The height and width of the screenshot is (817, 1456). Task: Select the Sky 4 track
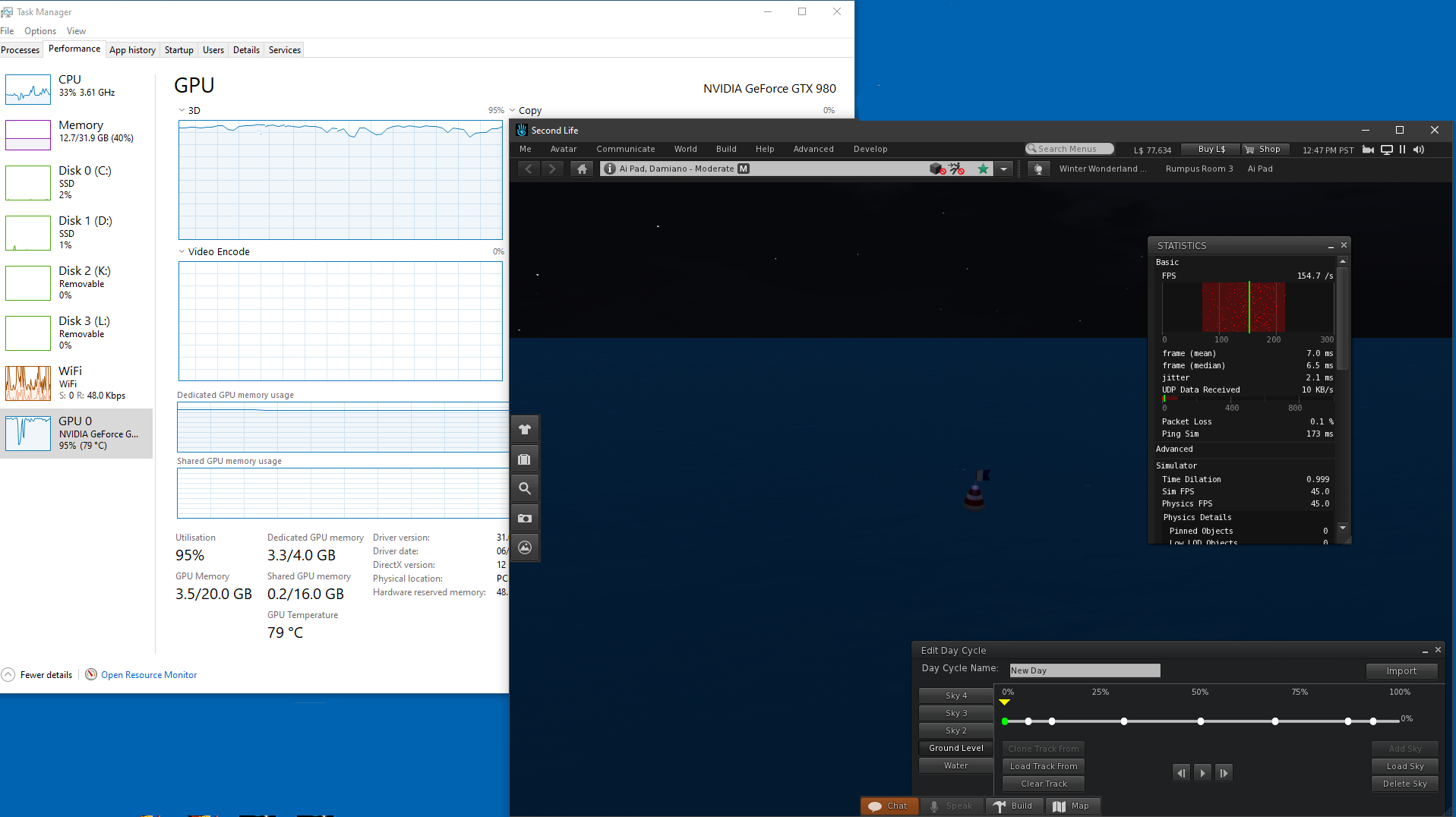pos(956,696)
